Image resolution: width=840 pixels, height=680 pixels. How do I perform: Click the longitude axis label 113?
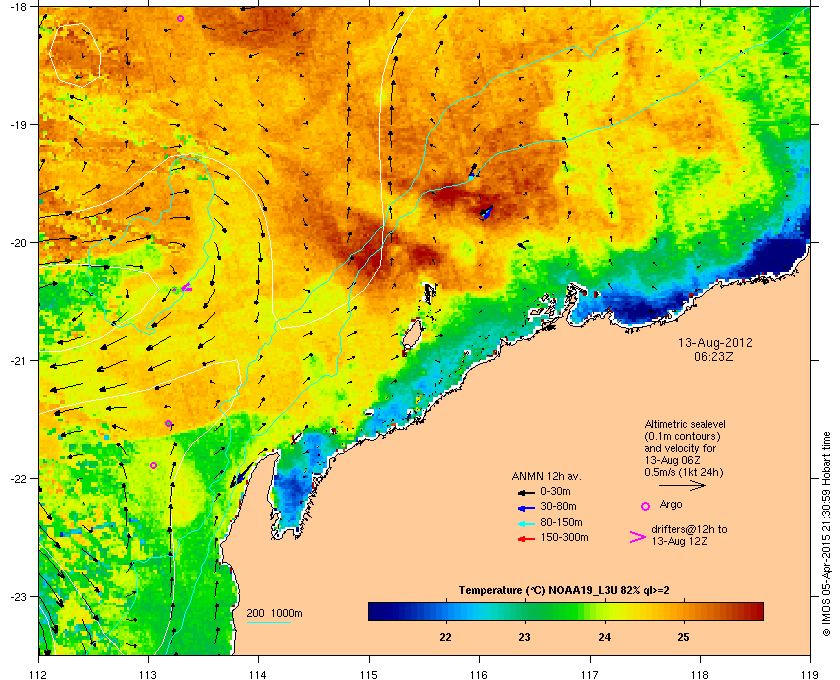click(148, 674)
